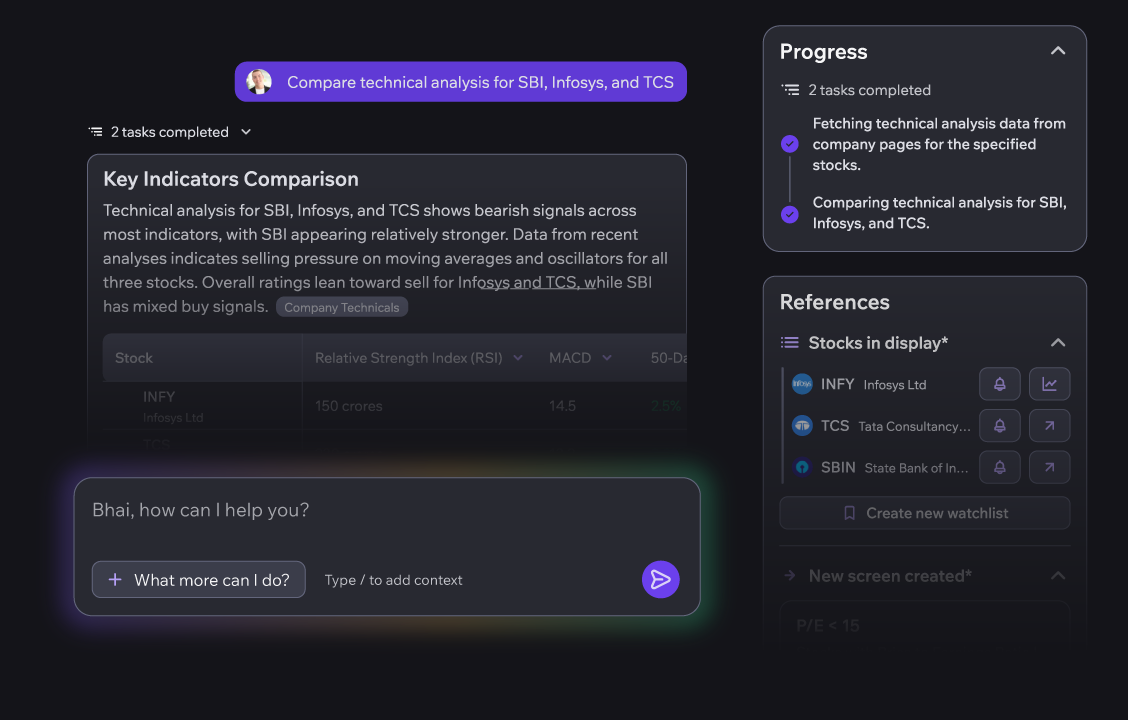Open the Company Technicals reference tag
1128x720 pixels.
341,308
